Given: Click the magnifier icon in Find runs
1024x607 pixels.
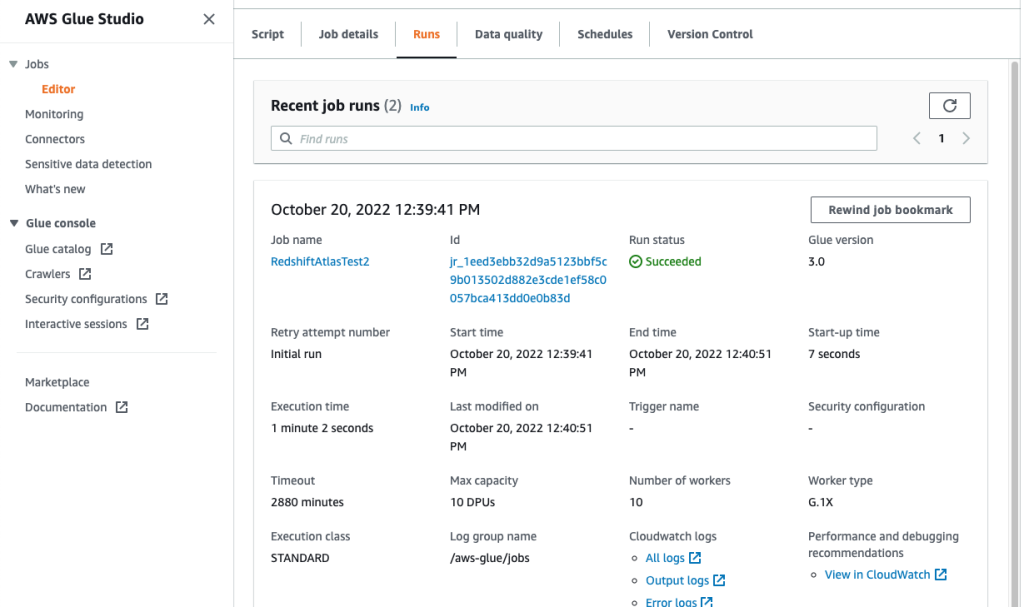Looking at the screenshot, I should point(284,138).
